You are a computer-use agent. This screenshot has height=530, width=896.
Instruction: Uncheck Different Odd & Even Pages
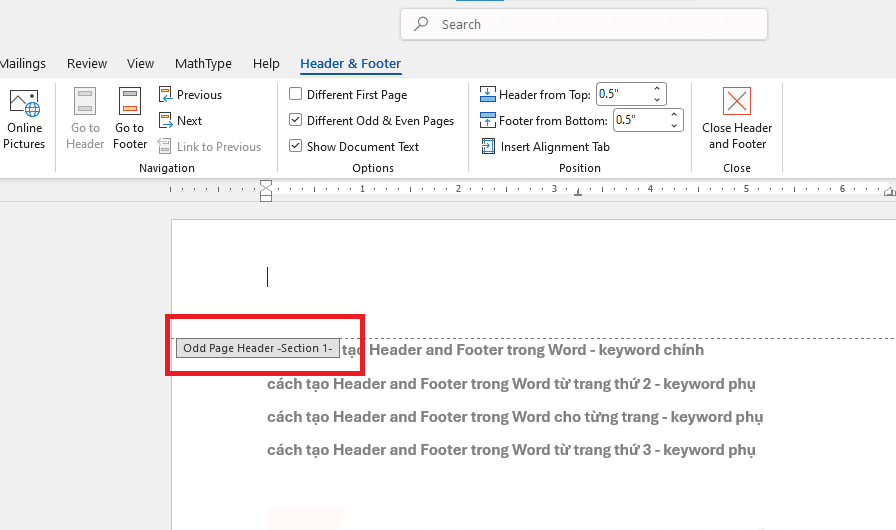295,120
